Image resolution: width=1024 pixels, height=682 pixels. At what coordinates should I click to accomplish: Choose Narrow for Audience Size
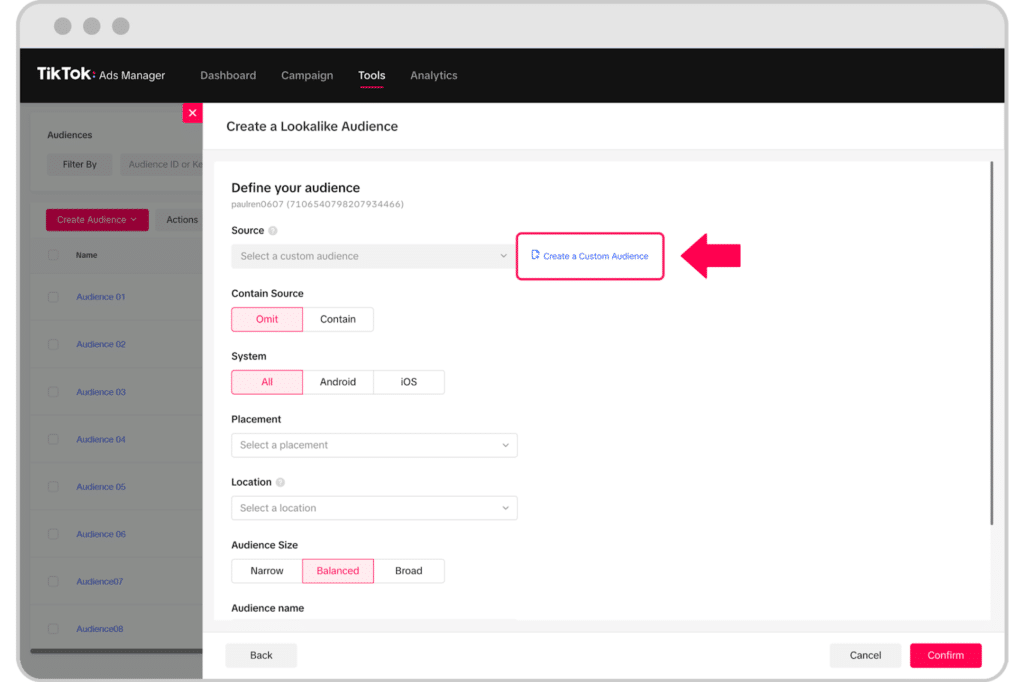(266, 570)
